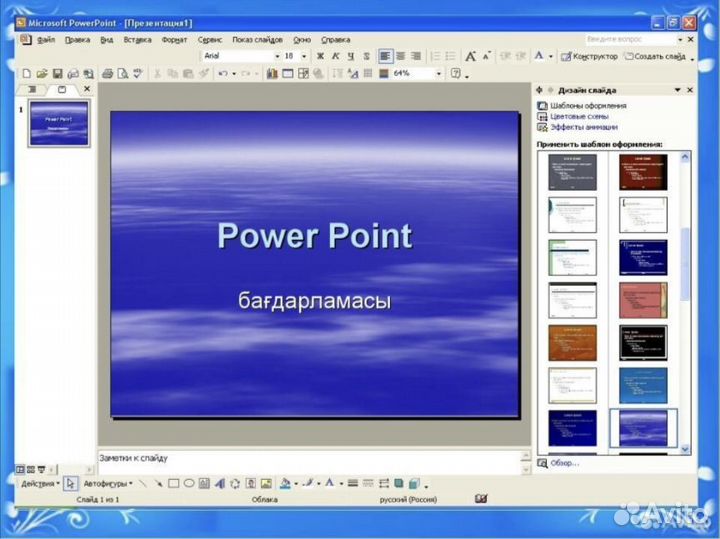Viewport: 720px width, 539px height.
Task: Open an existing file via folder icon
Action: [x=42, y=73]
